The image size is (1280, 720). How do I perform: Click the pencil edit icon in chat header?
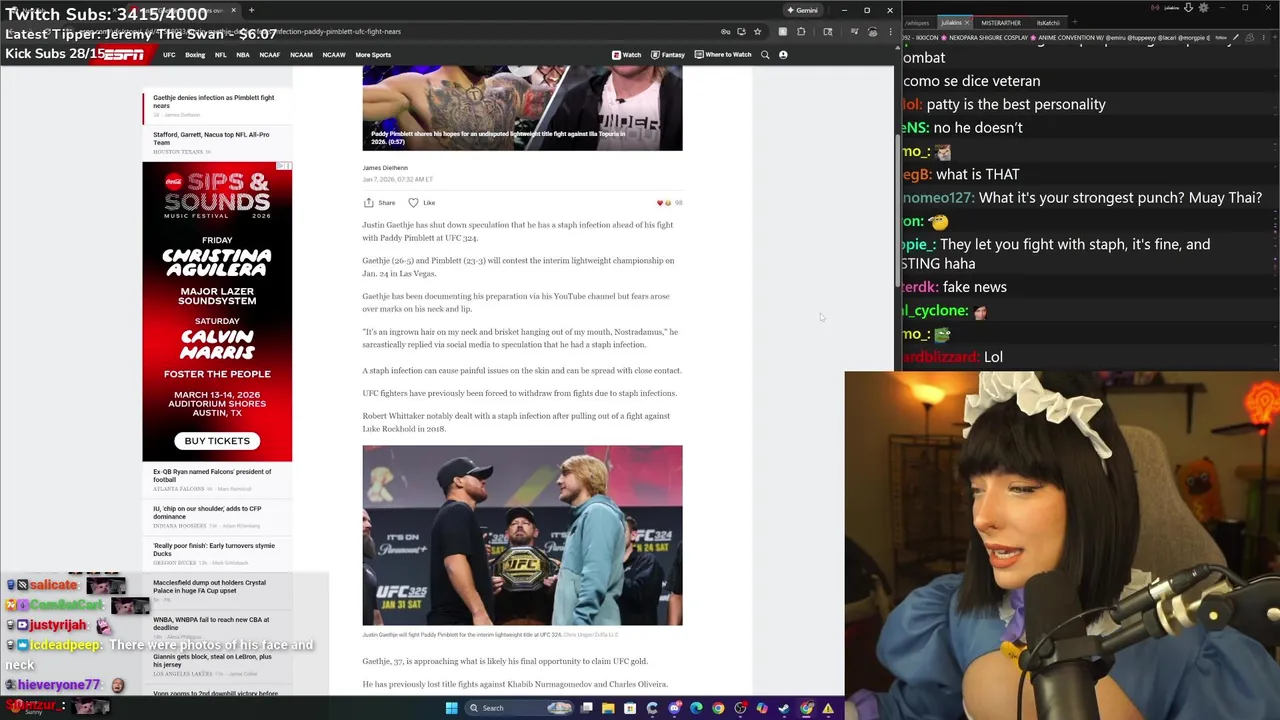tap(1236, 38)
